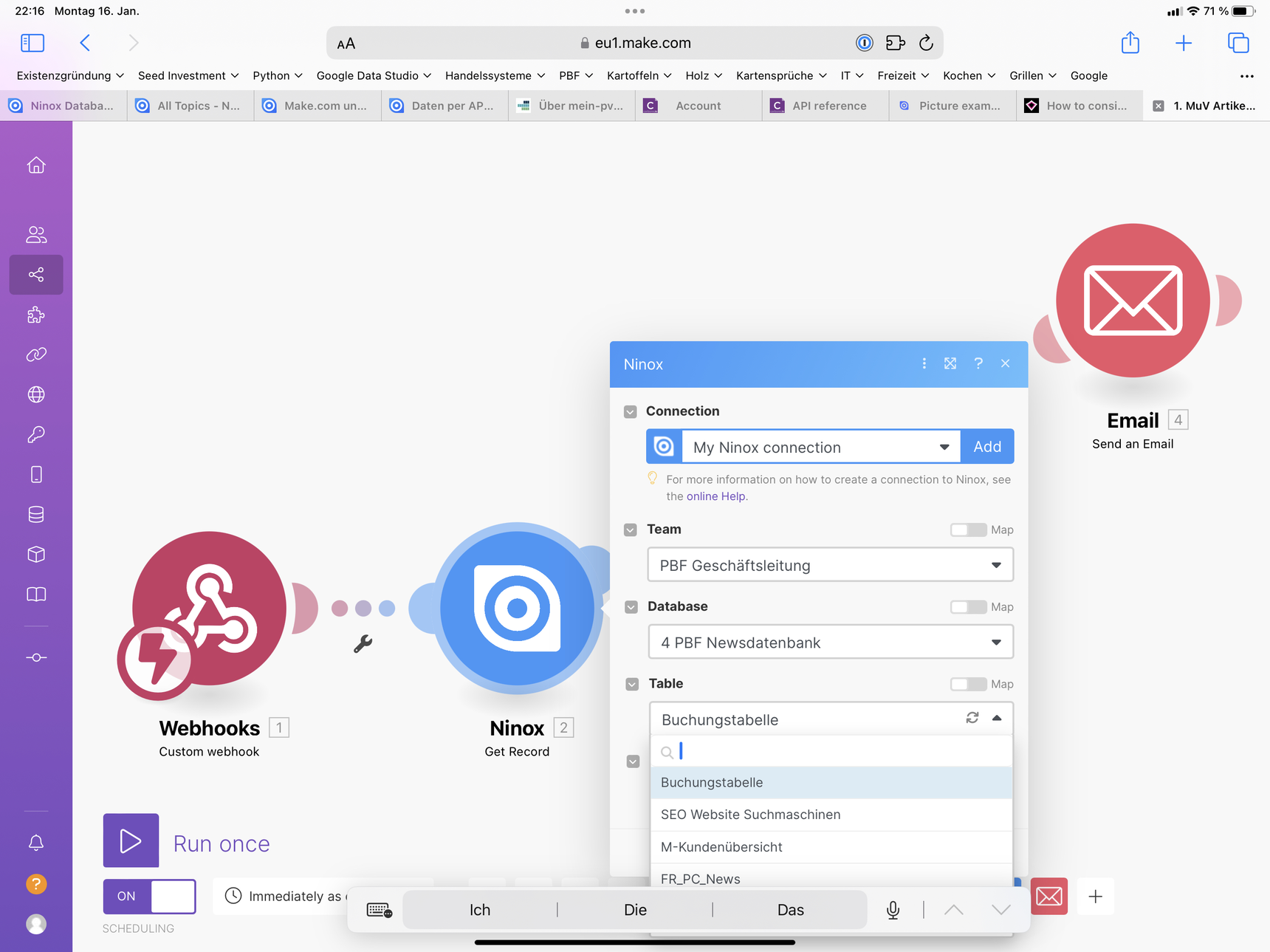Click the small red Email favorite icon
The image size is (1270, 952).
click(x=1049, y=896)
